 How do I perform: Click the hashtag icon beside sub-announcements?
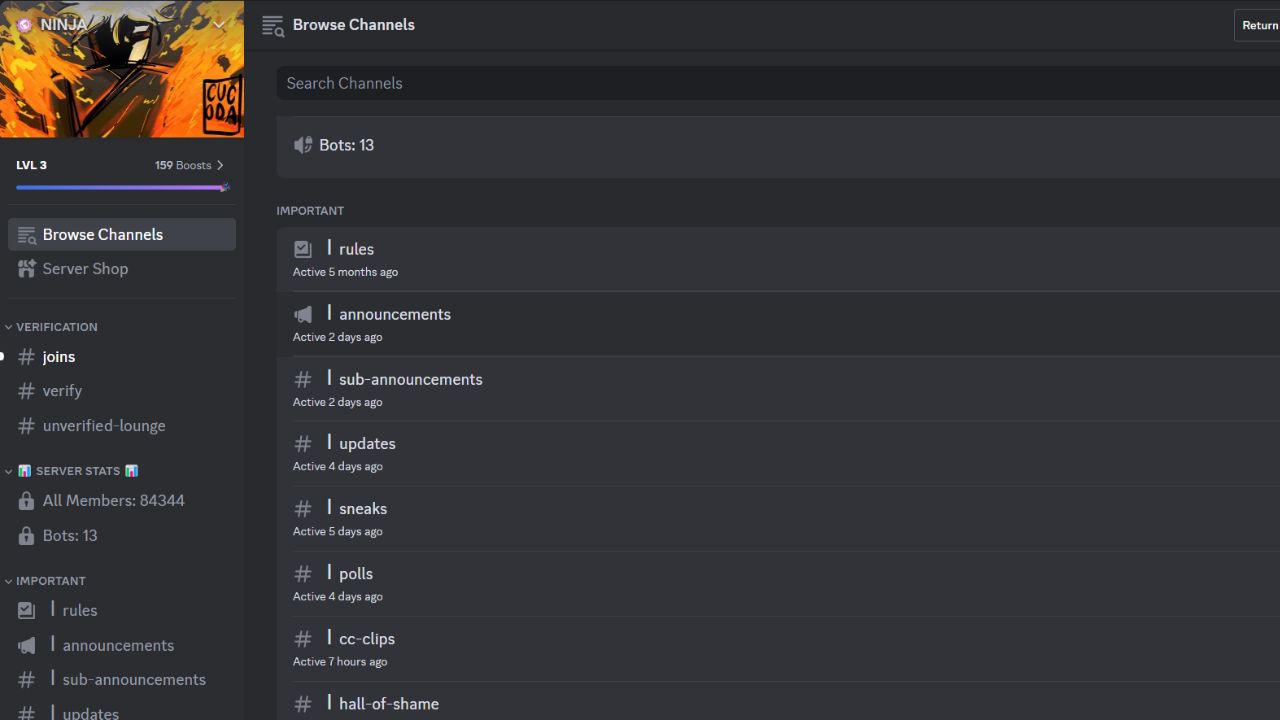click(303, 379)
